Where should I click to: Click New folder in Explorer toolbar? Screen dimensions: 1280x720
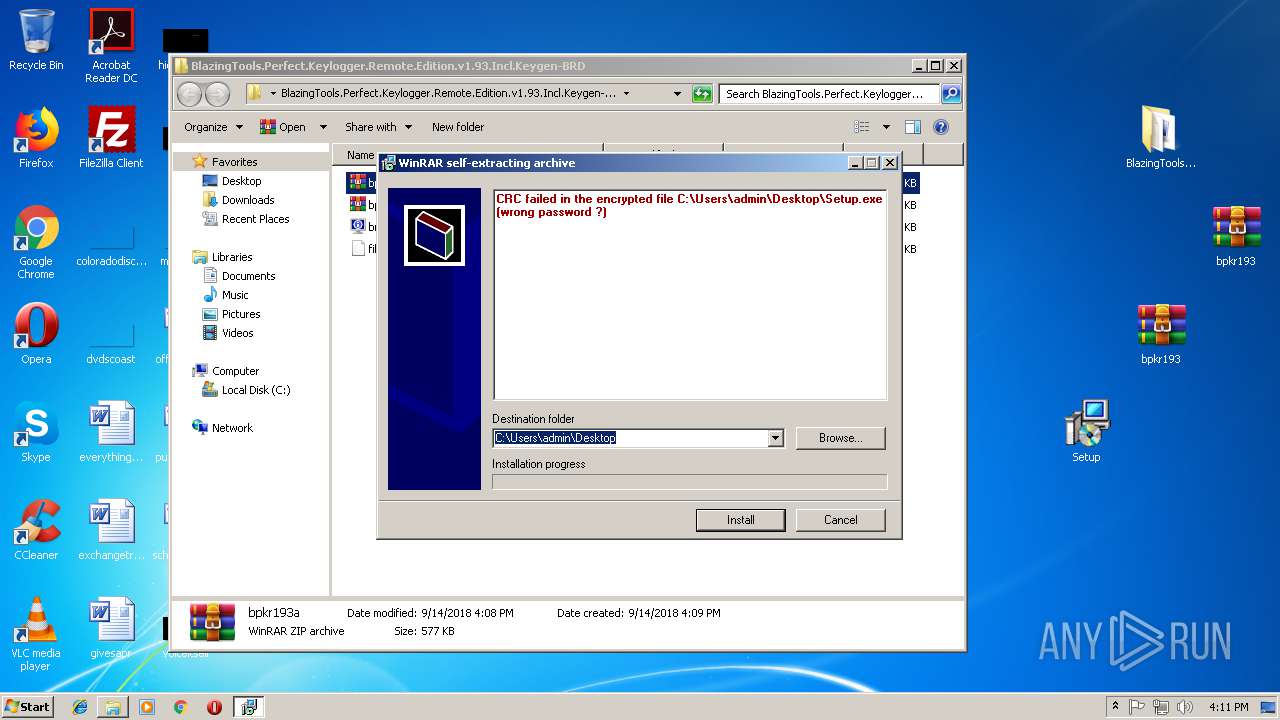[x=458, y=127]
